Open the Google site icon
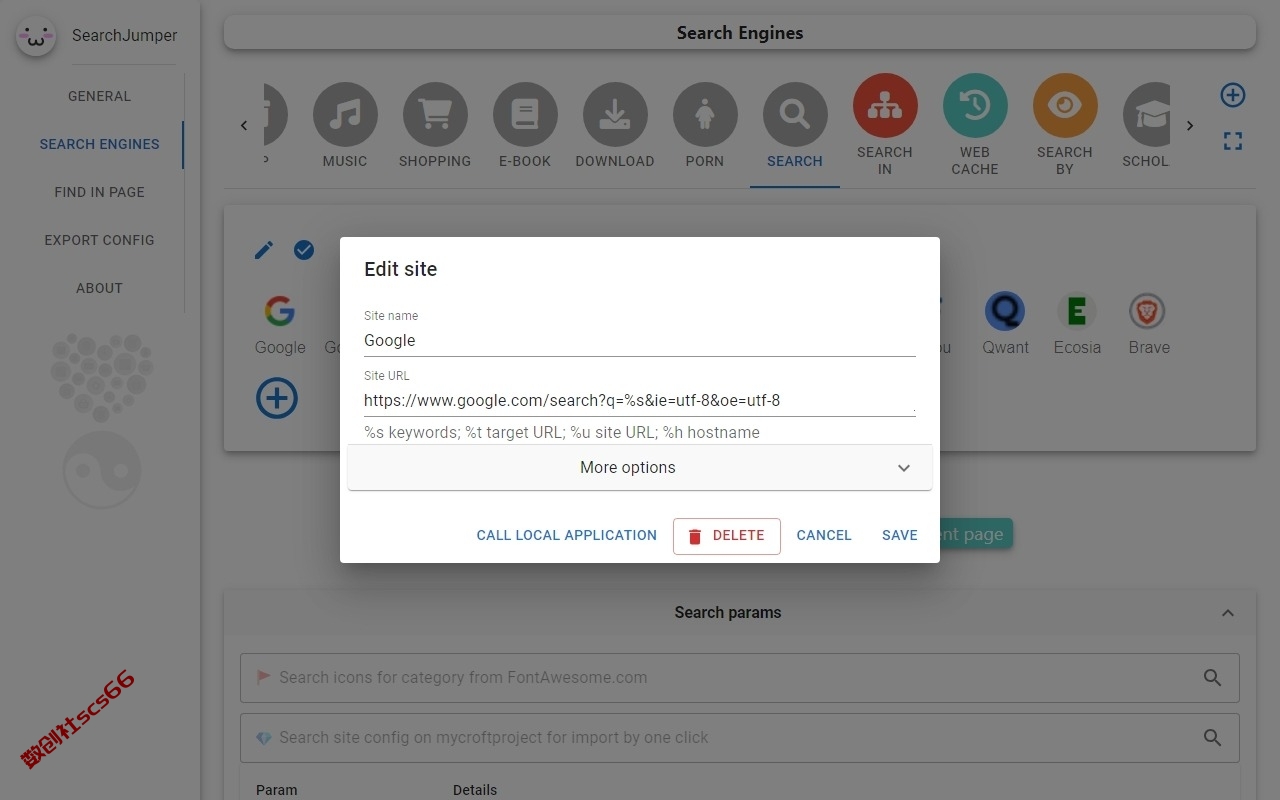The width and height of the screenshot is (1280, 800). [280, 311]
